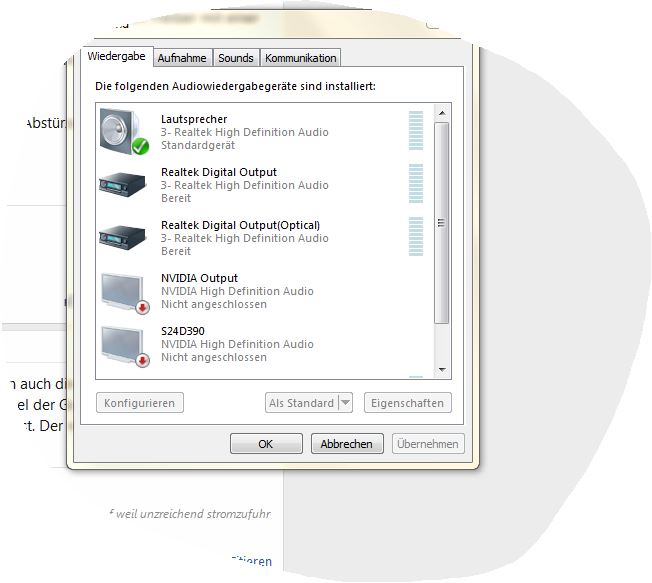Switch to the Kommunikation tab
652x583 pixels.
[301, 58]
